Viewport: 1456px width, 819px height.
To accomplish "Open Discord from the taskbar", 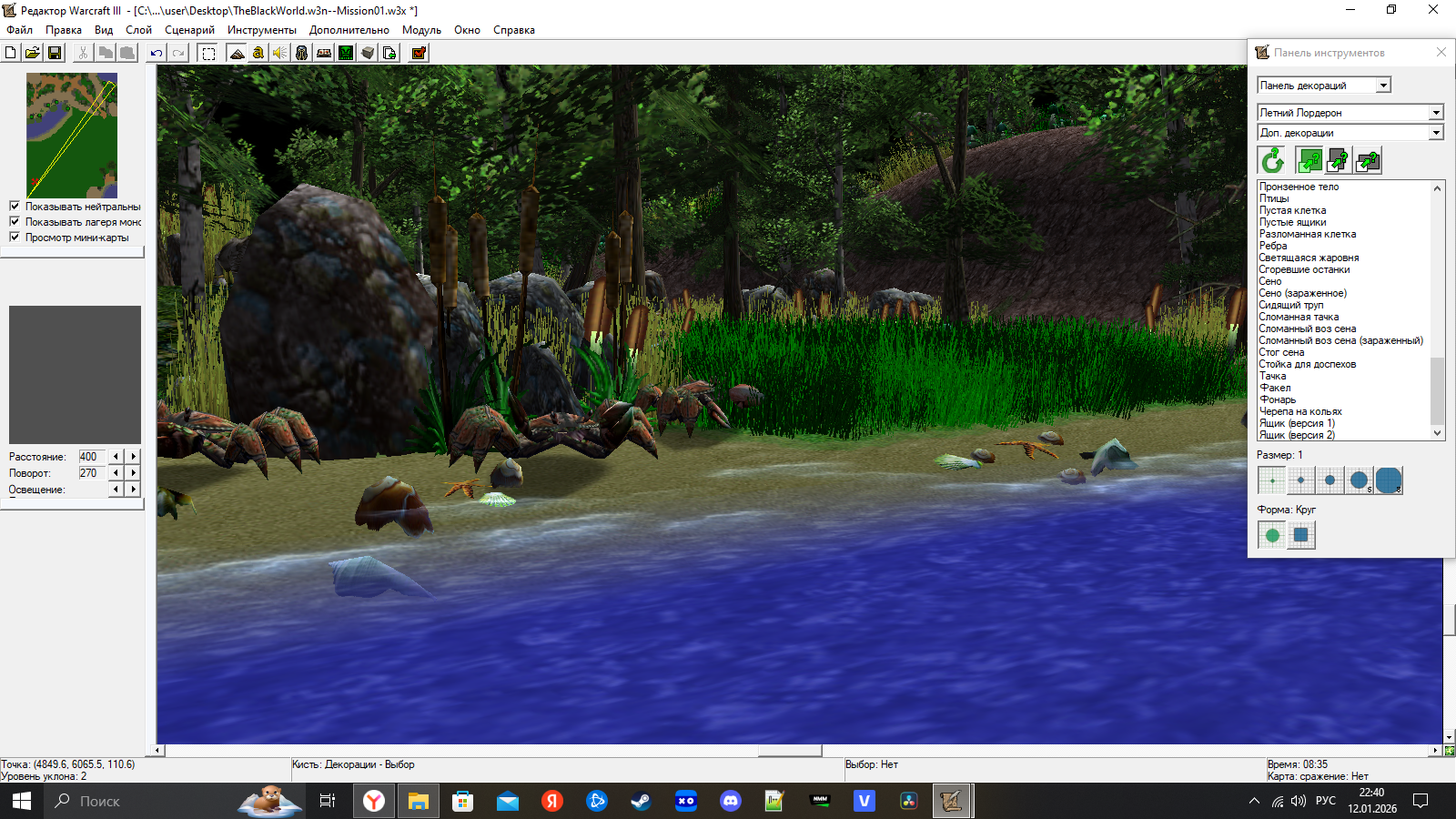I will point(730,801).
